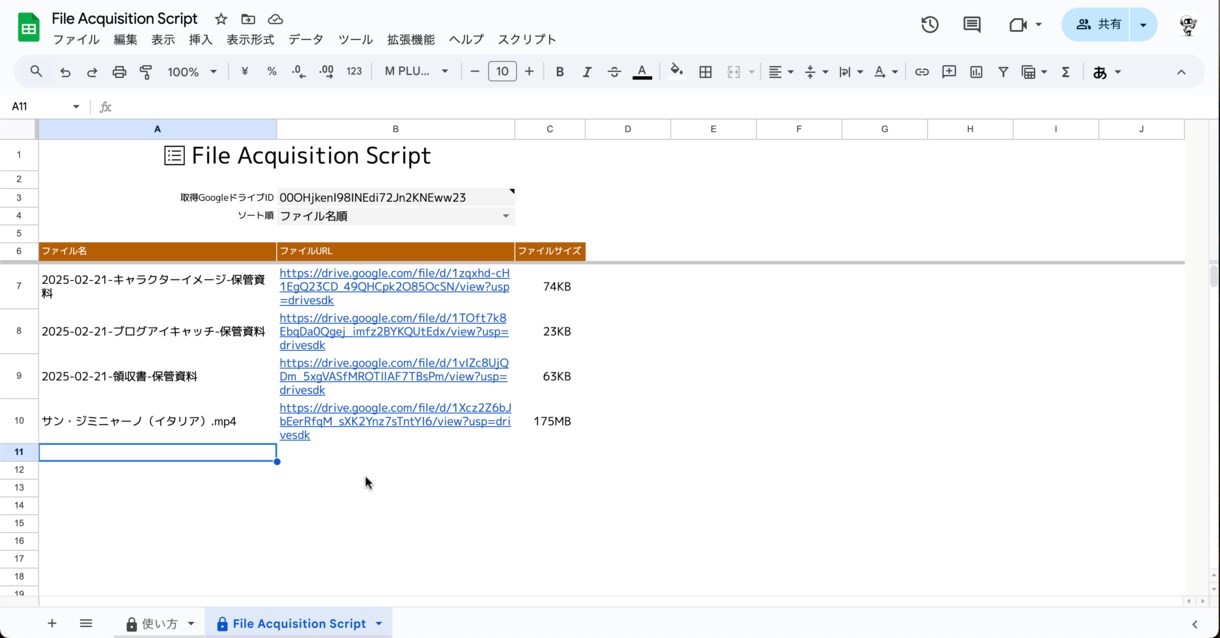Open the font family dropdown
The width and height of the screenshot is (1220, 638).
point(417,72)
